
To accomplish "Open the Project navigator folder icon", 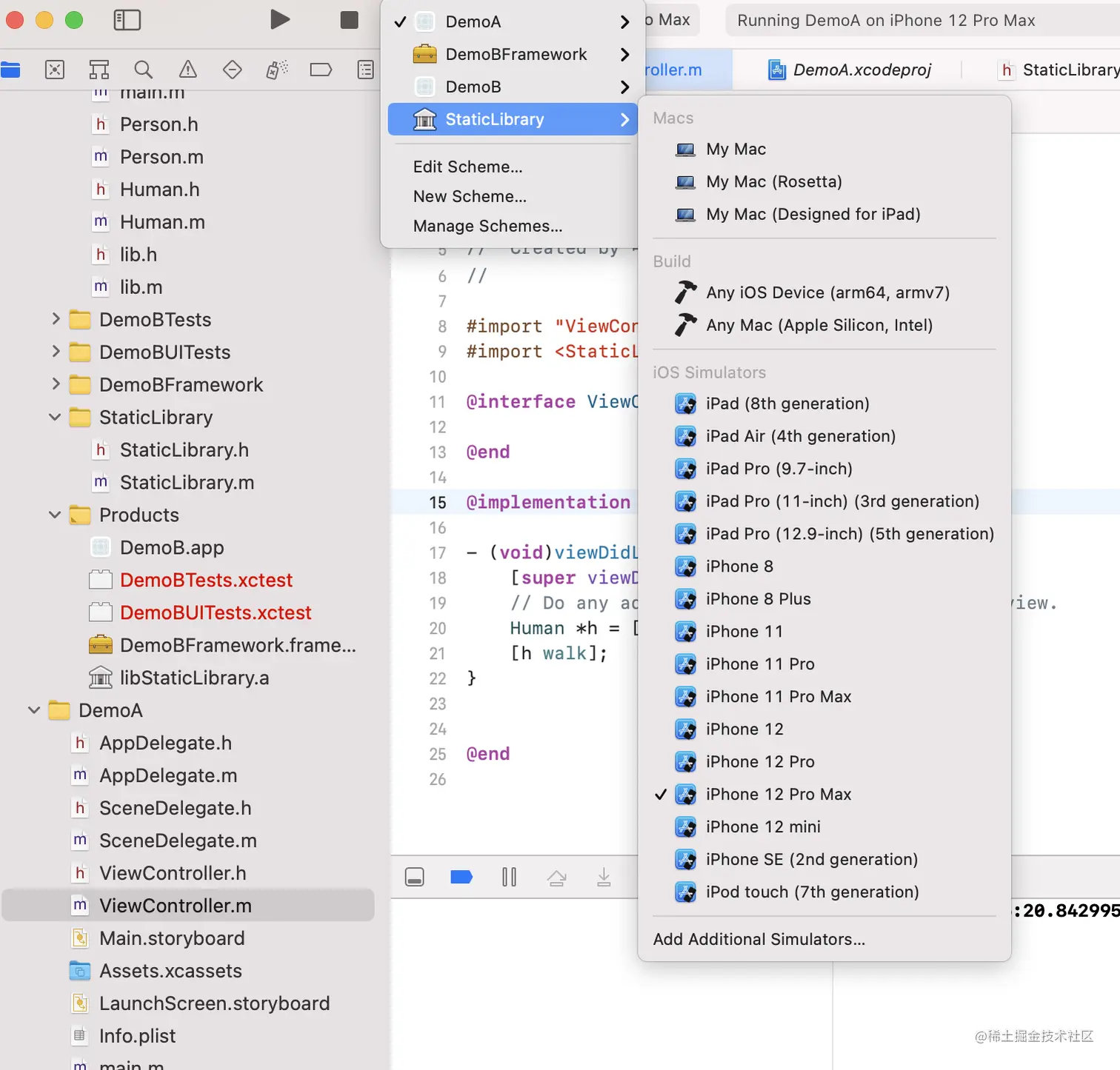I will (10, 70).
